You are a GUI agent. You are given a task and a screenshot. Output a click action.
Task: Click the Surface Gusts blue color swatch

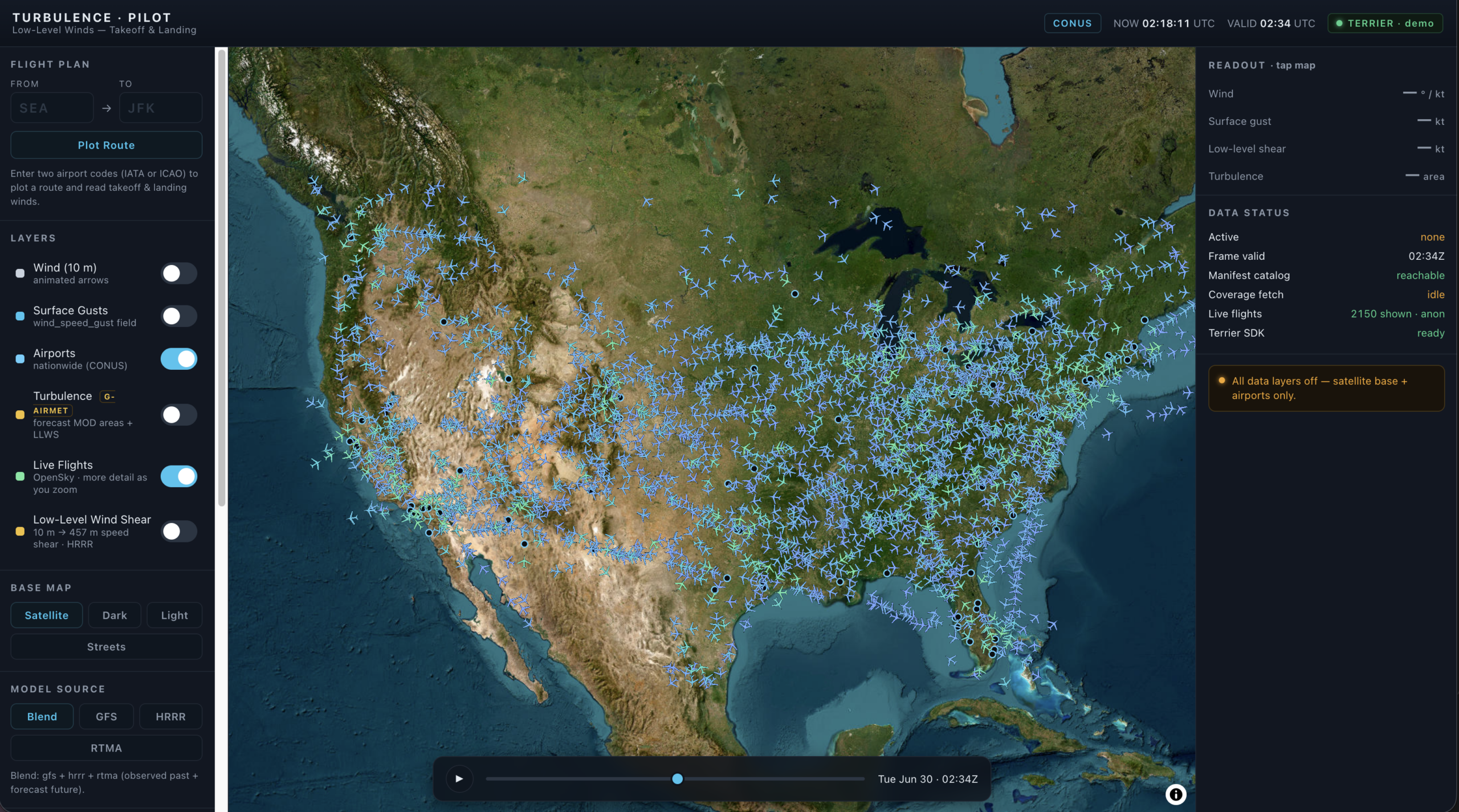(x=20, y=316)
